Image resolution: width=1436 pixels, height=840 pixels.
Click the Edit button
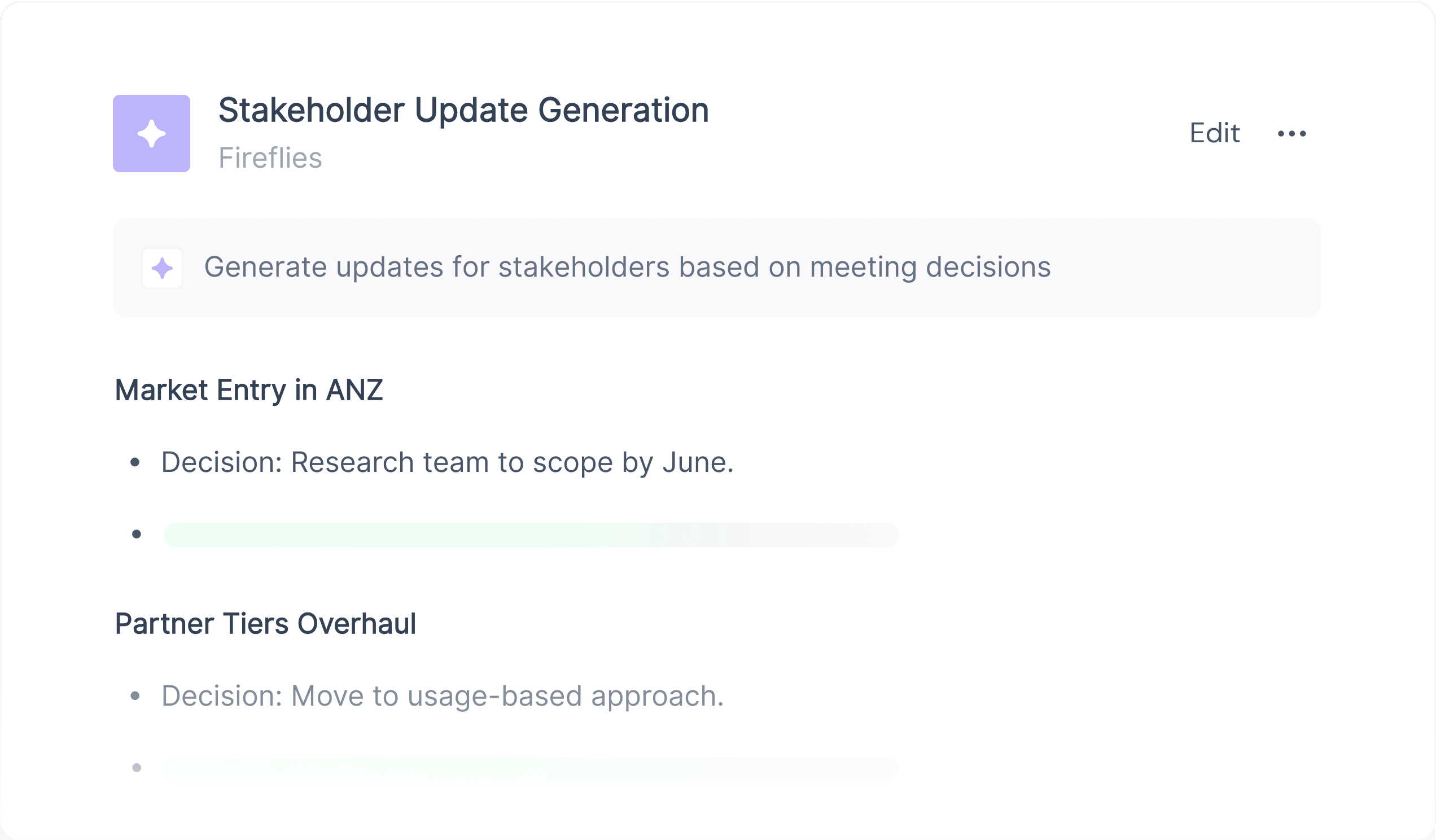[x=1214, y=133]
